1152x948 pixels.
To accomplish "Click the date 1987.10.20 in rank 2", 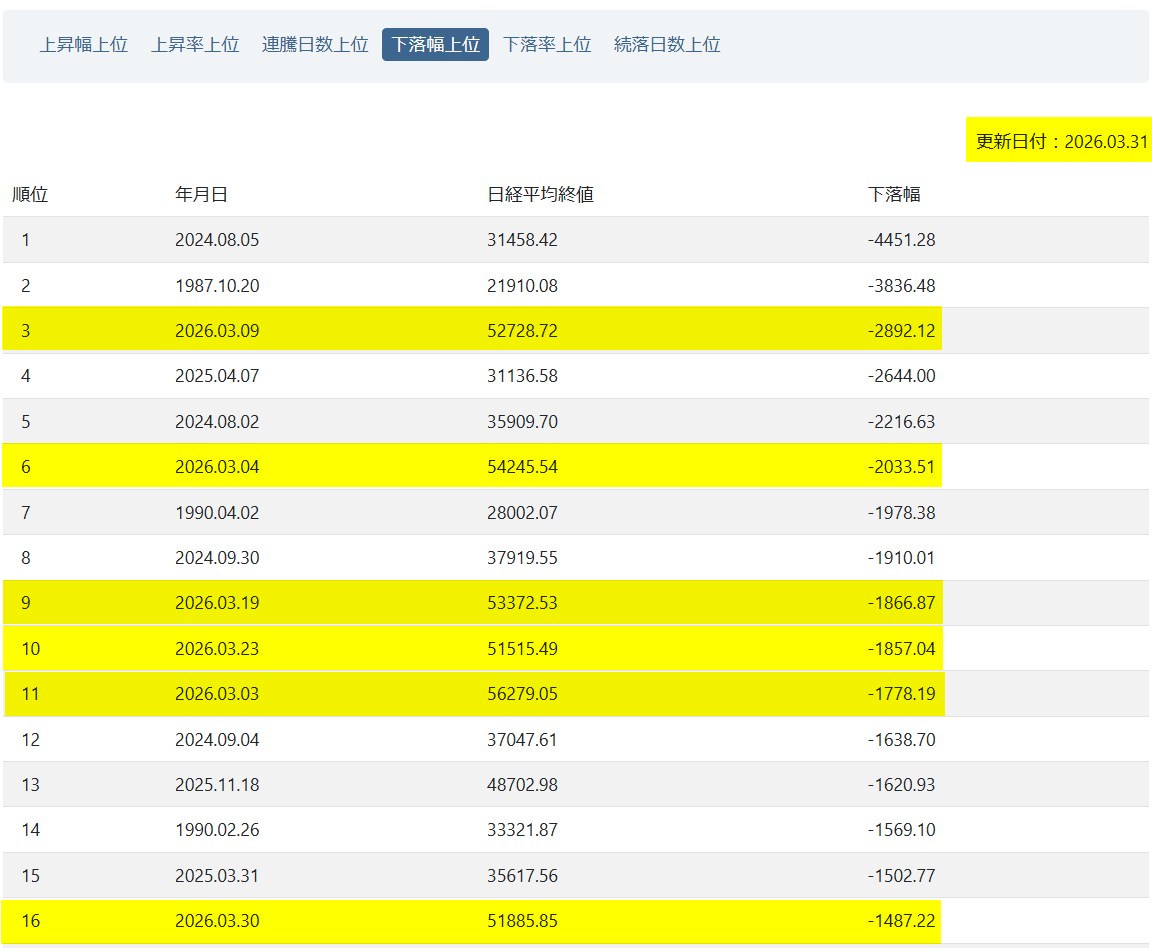I will click(x=217, y=286).
